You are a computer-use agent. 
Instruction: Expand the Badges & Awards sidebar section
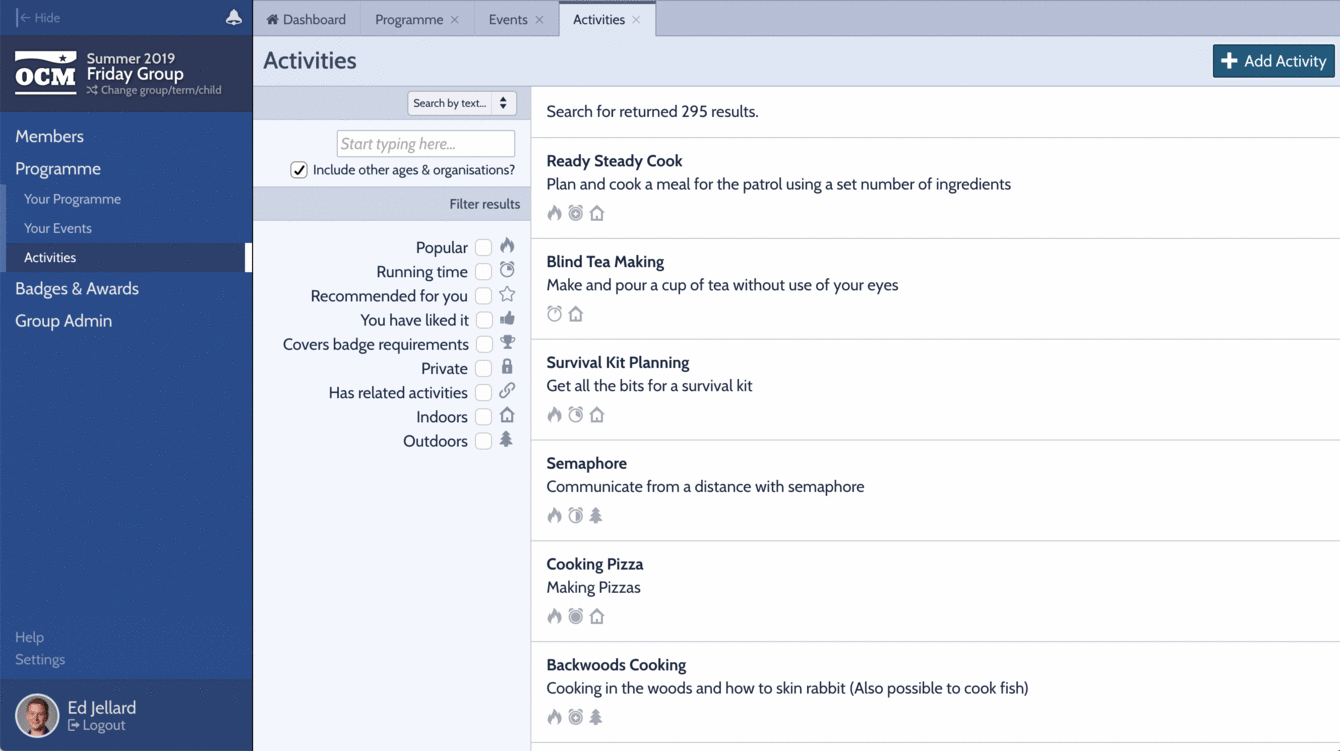pos(77,289)
